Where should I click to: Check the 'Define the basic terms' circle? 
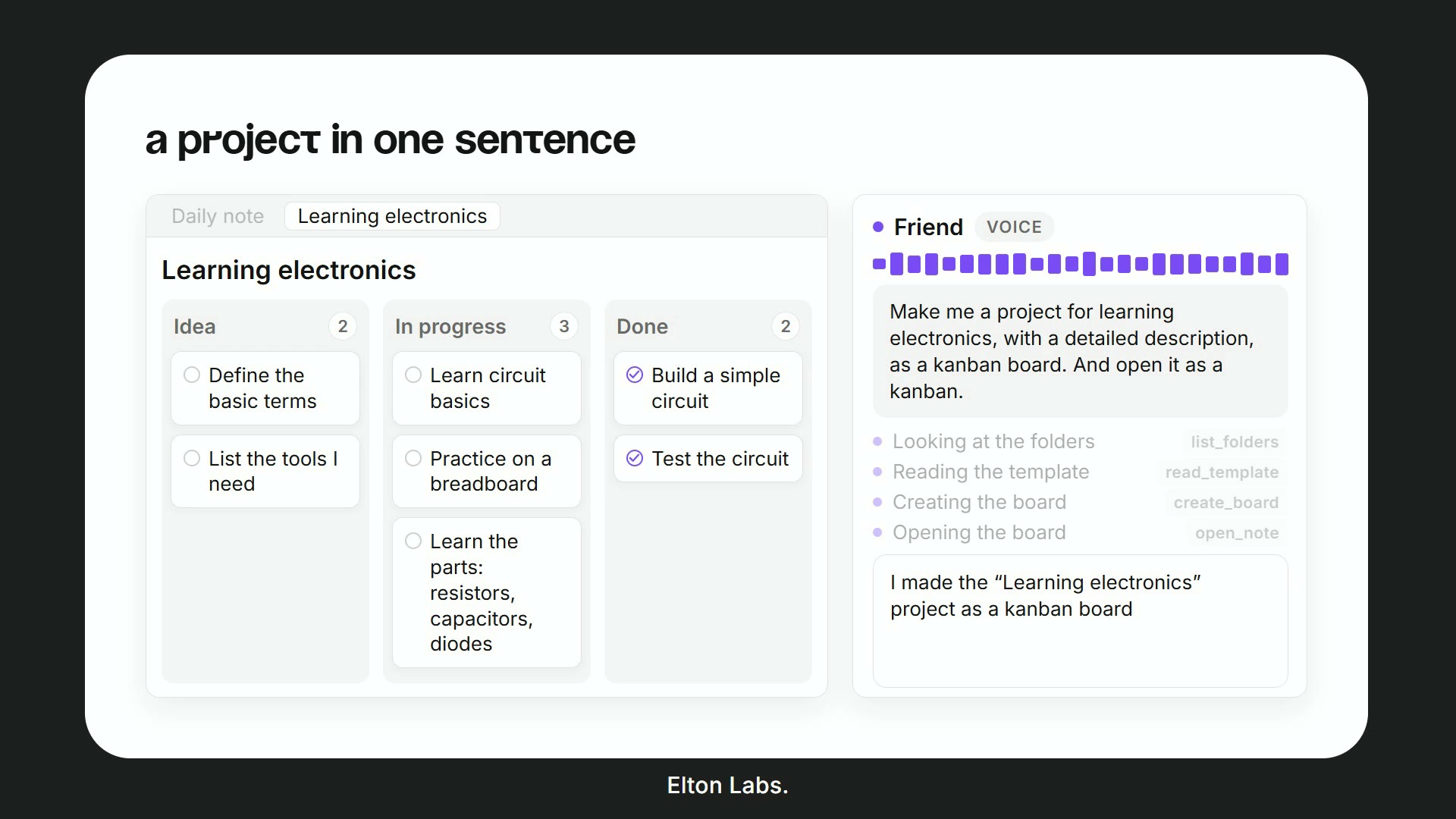(192, 375)
